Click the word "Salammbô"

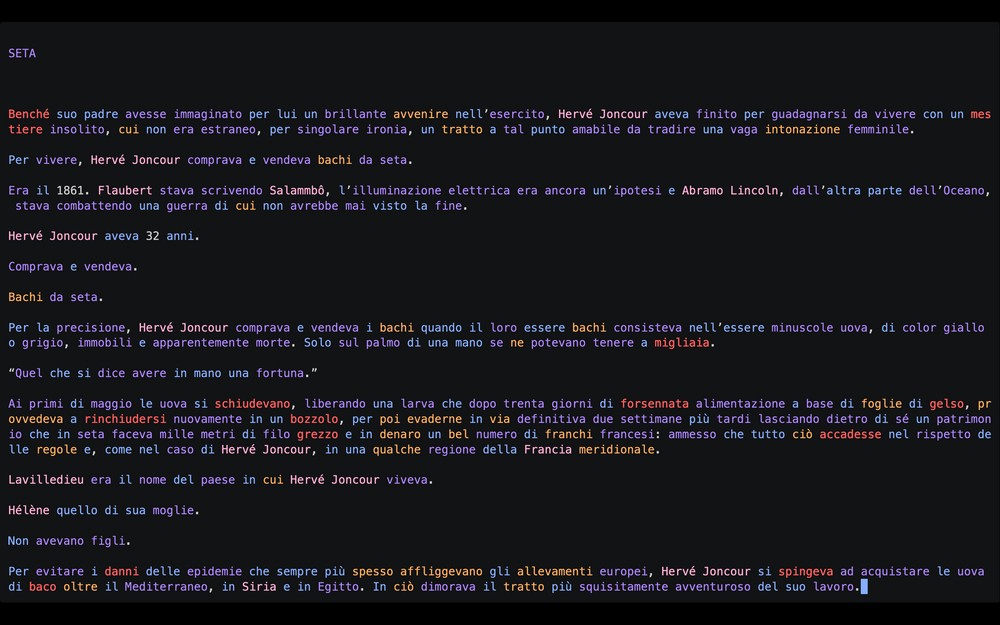click(297, 190)
